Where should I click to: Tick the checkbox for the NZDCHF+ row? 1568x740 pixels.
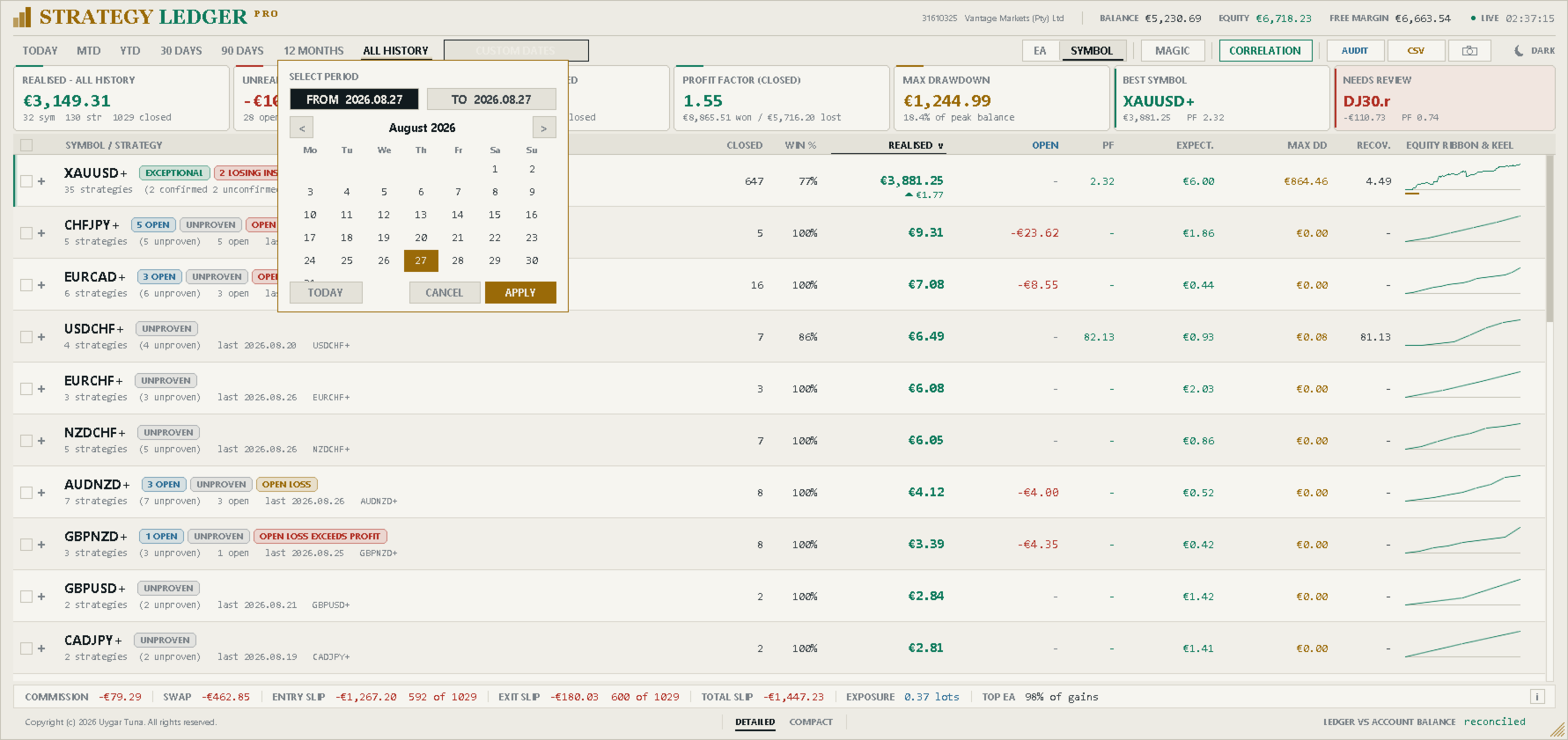(26, 441)
